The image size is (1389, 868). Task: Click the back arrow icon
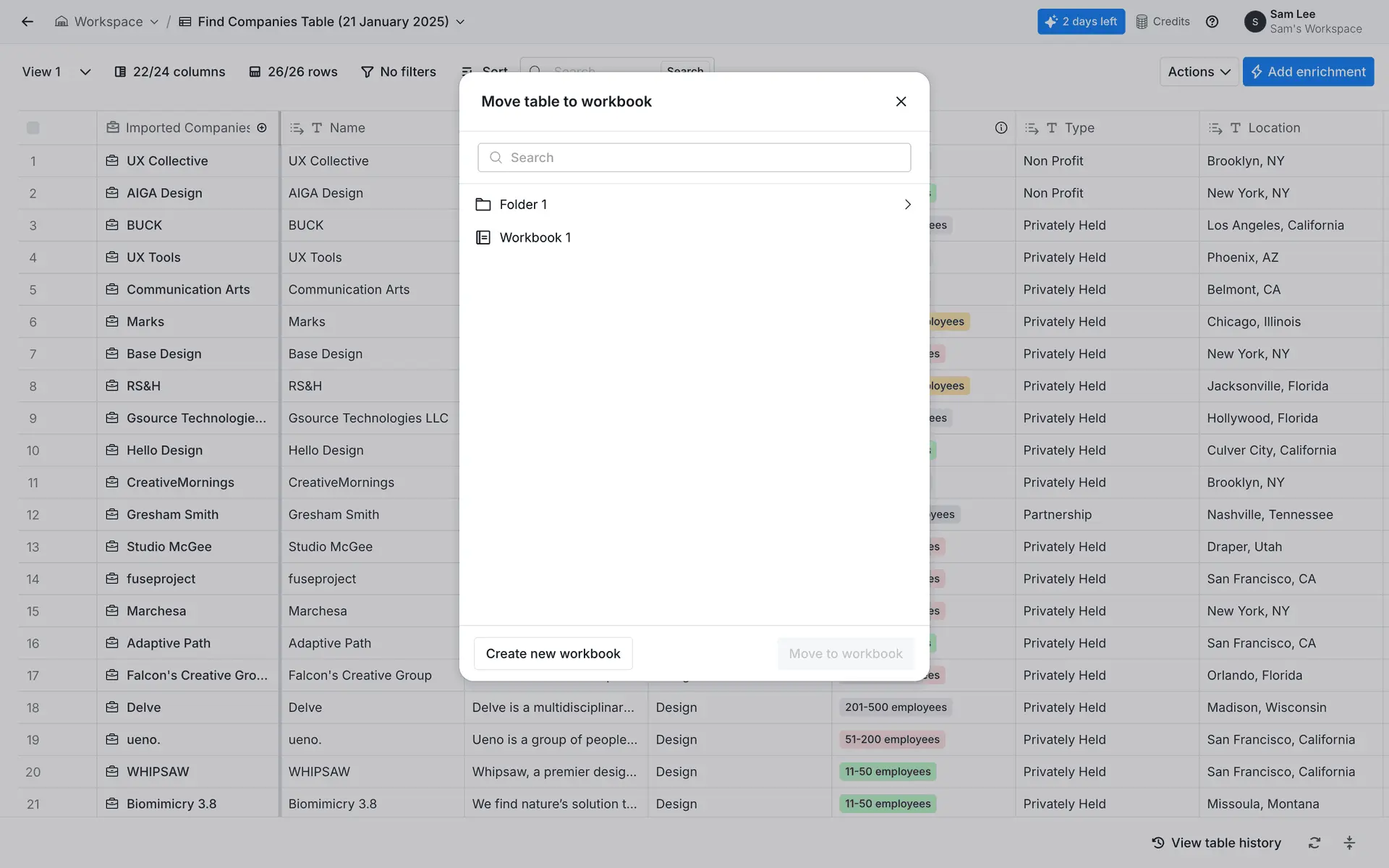coord(27,22)
